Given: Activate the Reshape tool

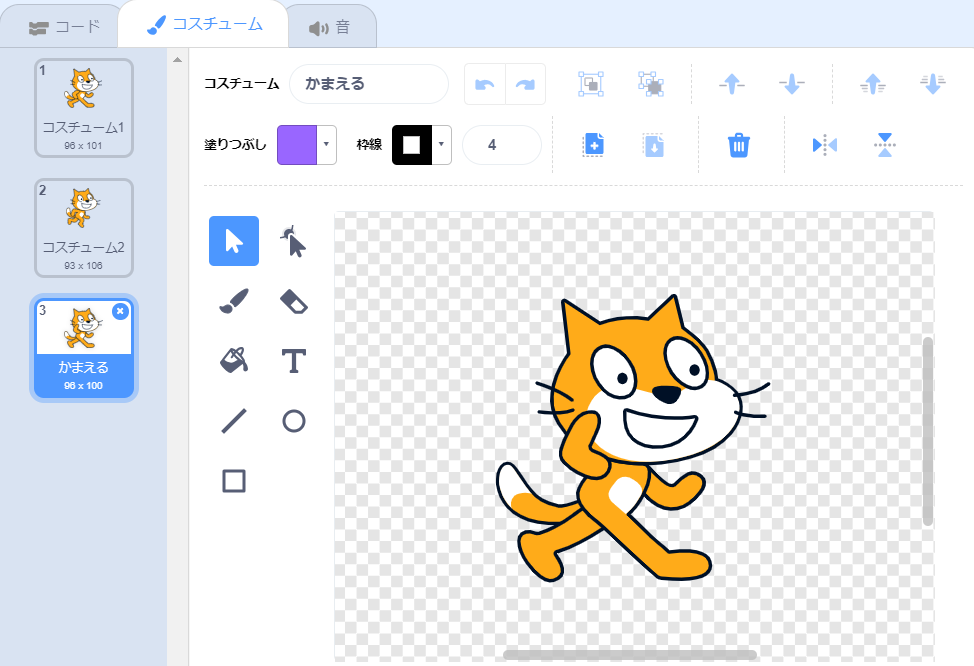Looking at the screenshot, I should [293, 241].
